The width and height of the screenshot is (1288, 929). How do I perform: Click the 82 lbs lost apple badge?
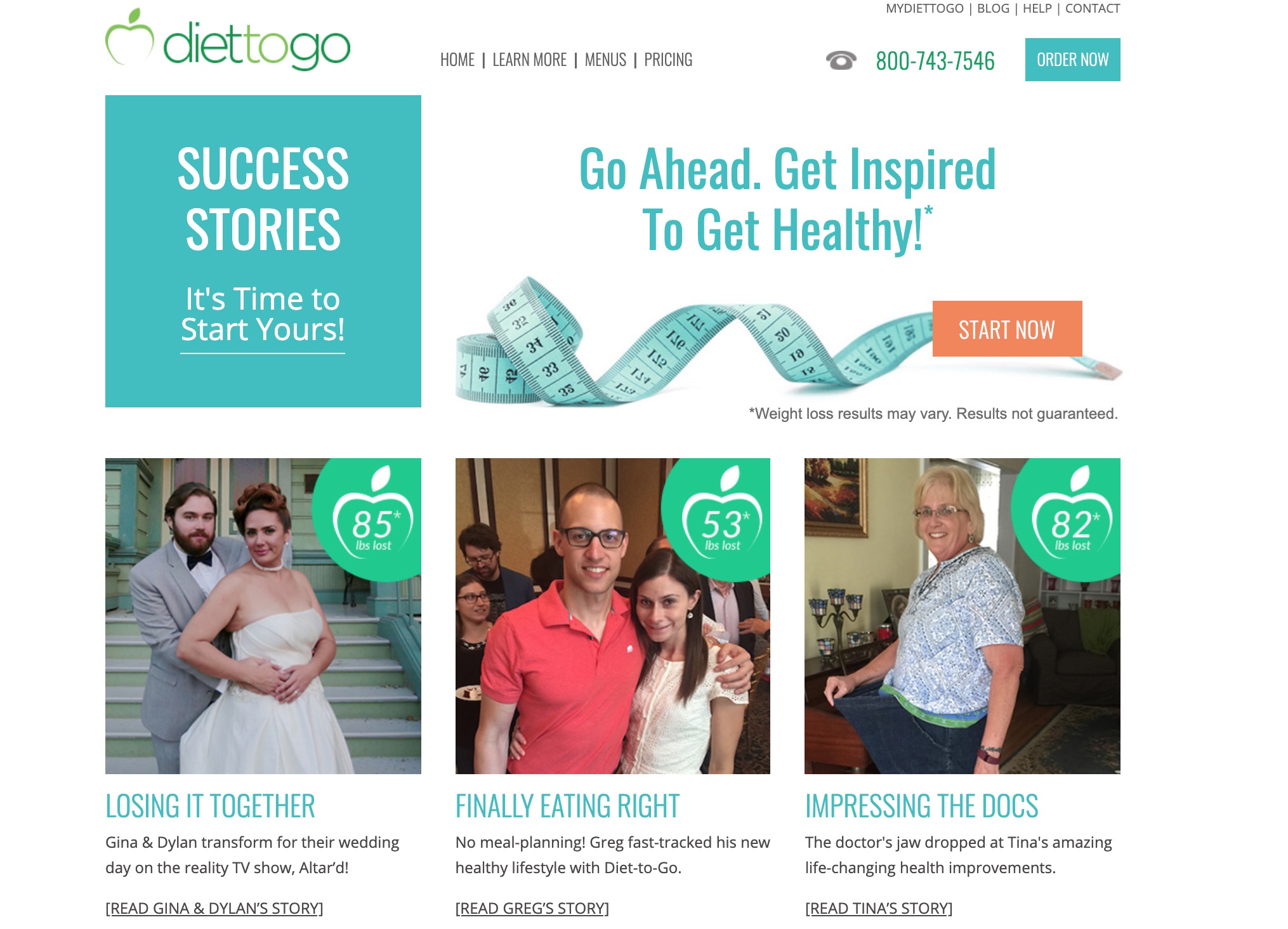[x=1072, y=515]
